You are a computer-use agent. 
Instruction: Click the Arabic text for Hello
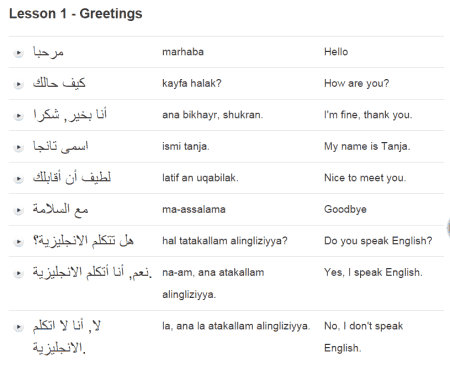[x=48, y=52]
